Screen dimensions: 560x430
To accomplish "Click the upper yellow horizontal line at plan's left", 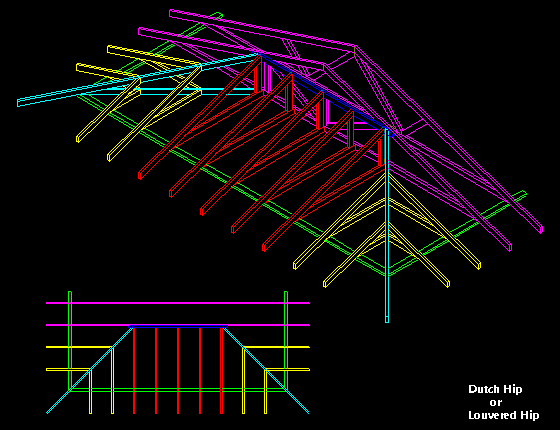I will [x=79, y=347].
